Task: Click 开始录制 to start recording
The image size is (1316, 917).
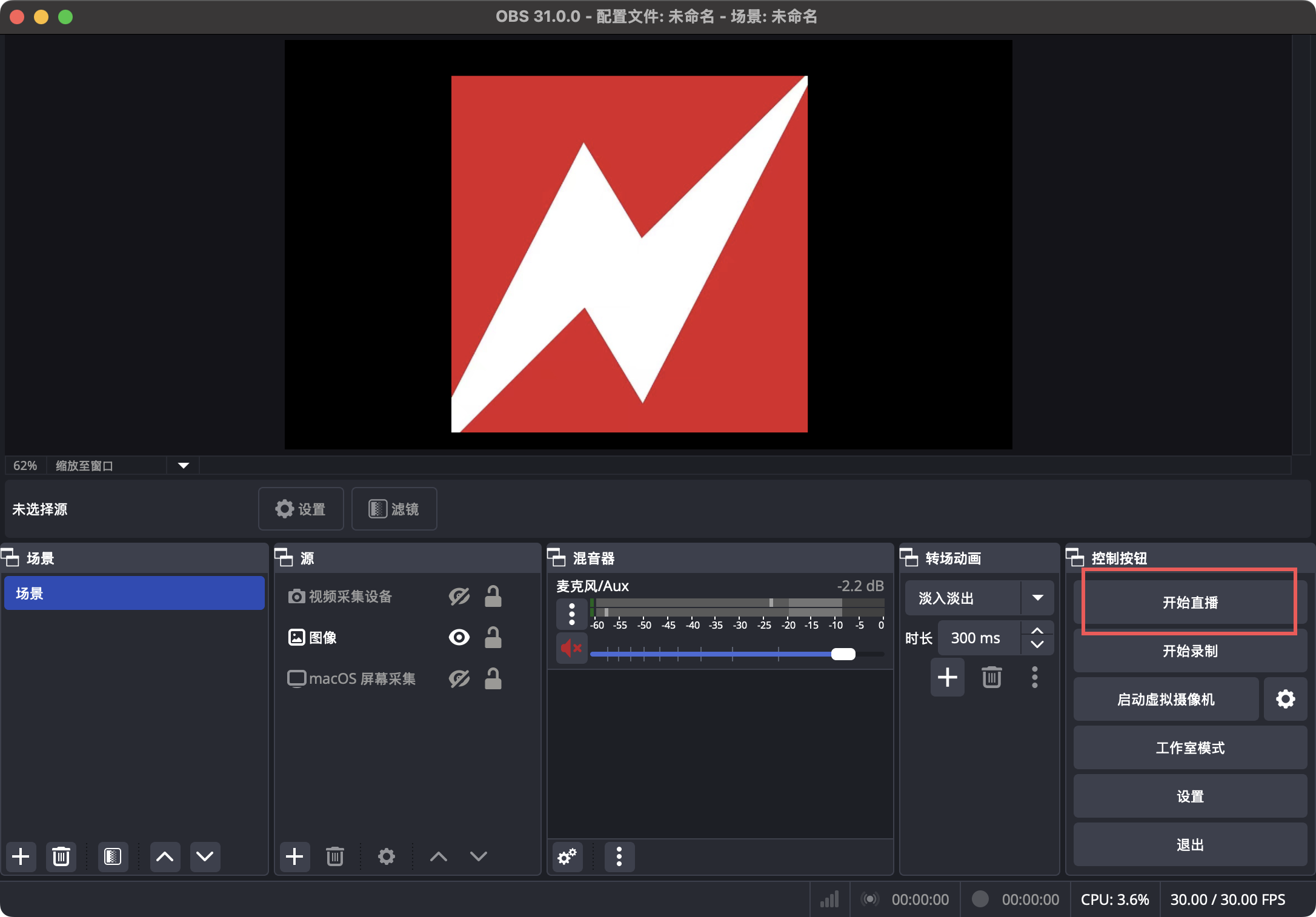Action: (1190, 651)
